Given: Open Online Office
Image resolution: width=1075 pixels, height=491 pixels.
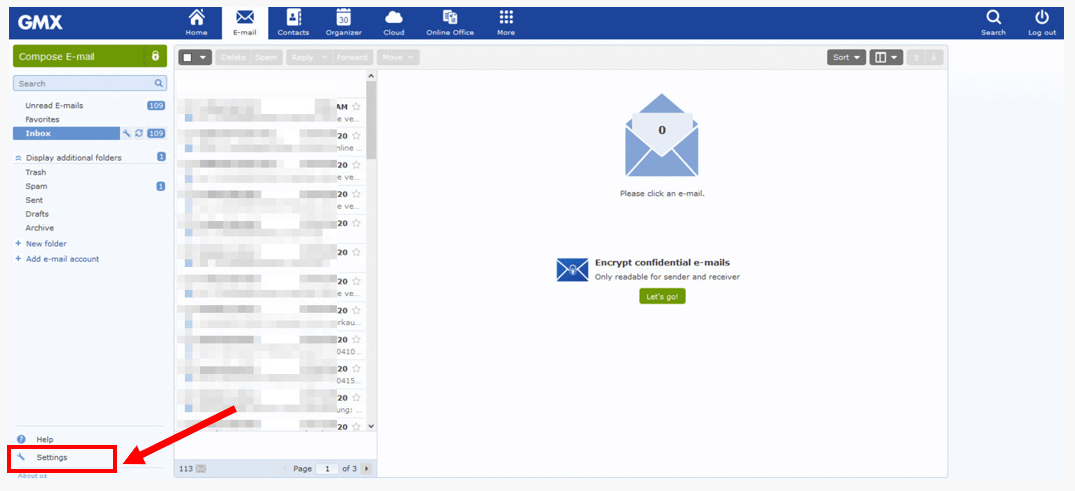Looking at the screenshot, I should [x=450, y=23].
